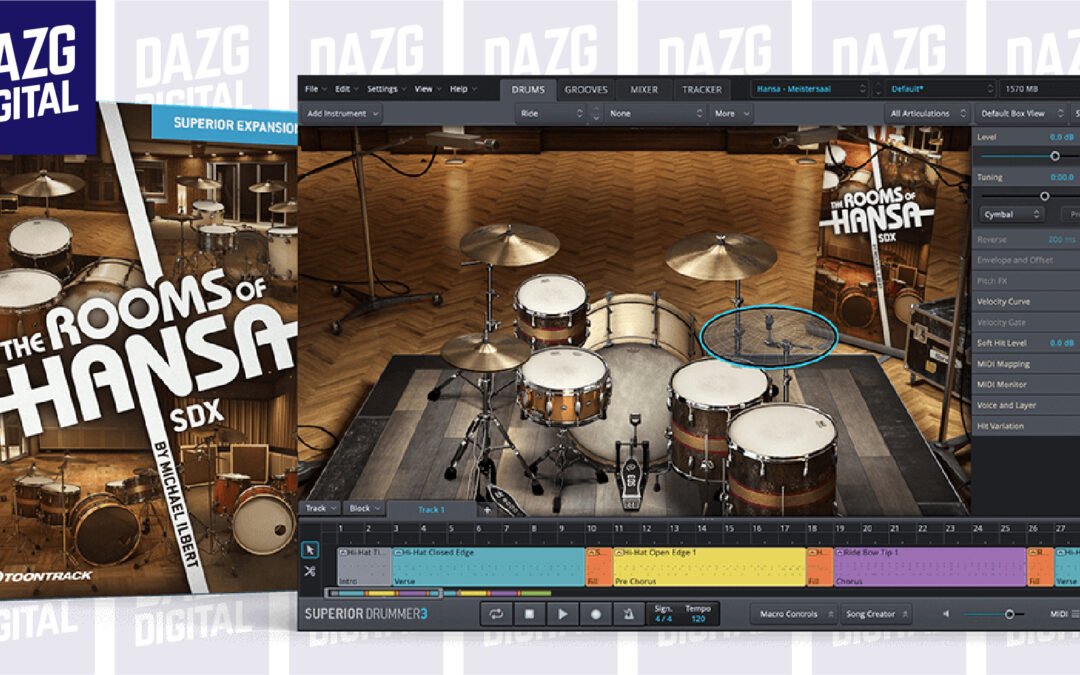
Task: Open the Block dropdown menu
Action: click(x=365, y=508)
